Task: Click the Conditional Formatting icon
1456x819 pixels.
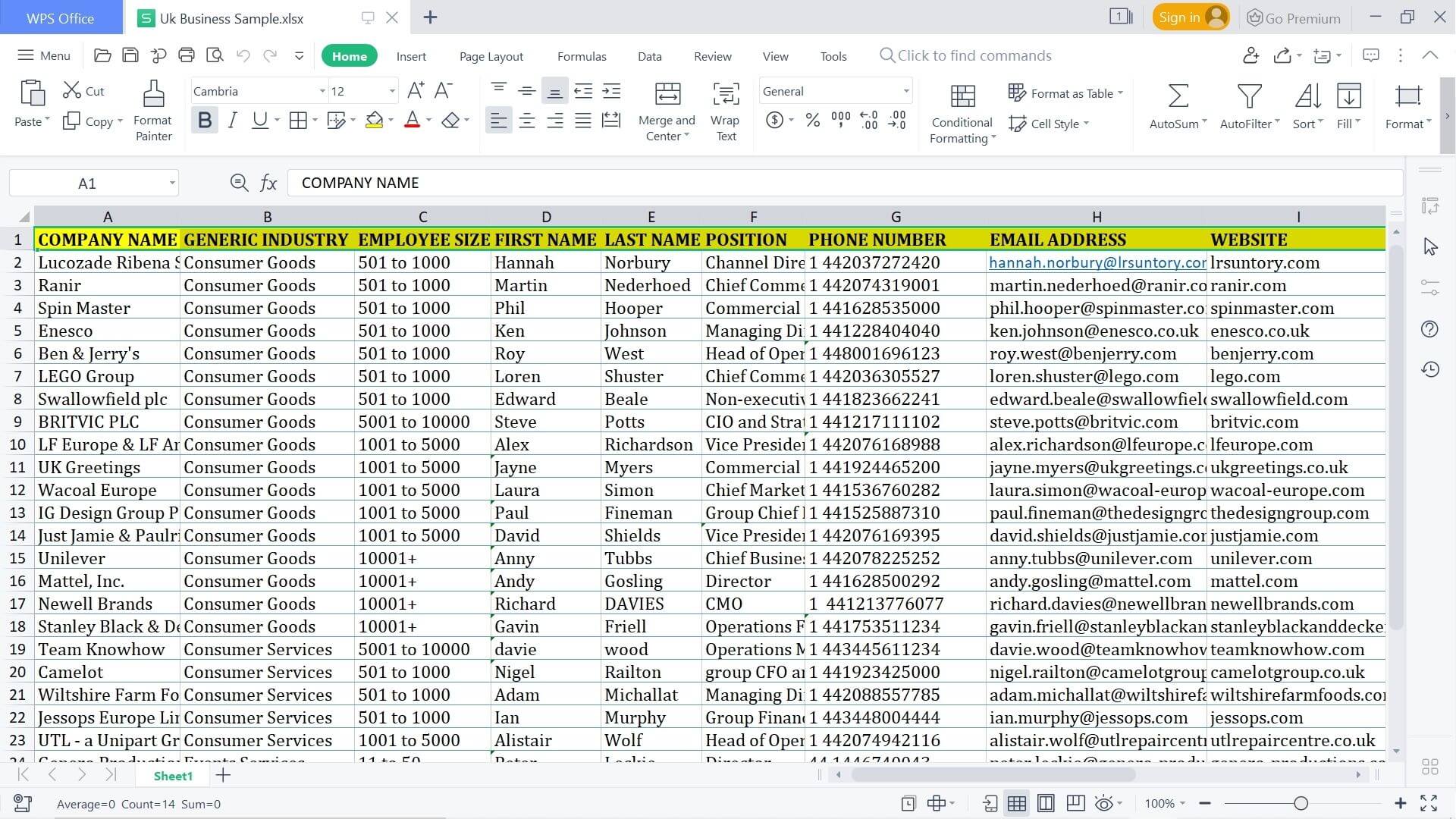Action: (962, 96)
